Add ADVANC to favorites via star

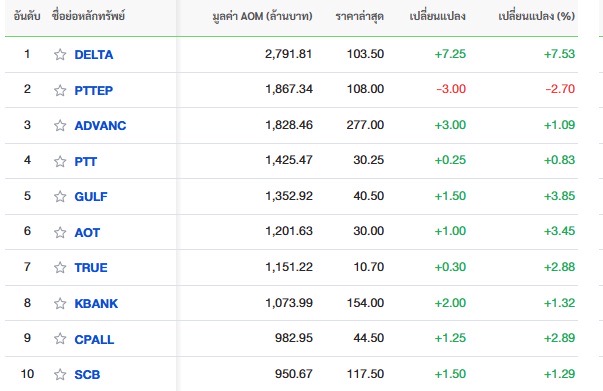click(60, 125)
